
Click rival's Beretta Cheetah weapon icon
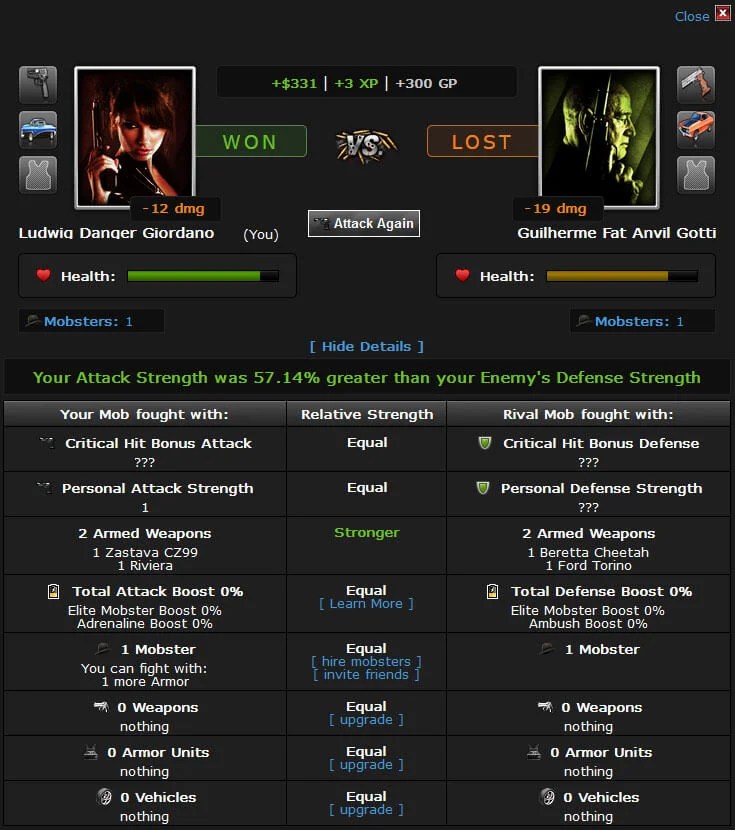[696, 85]
